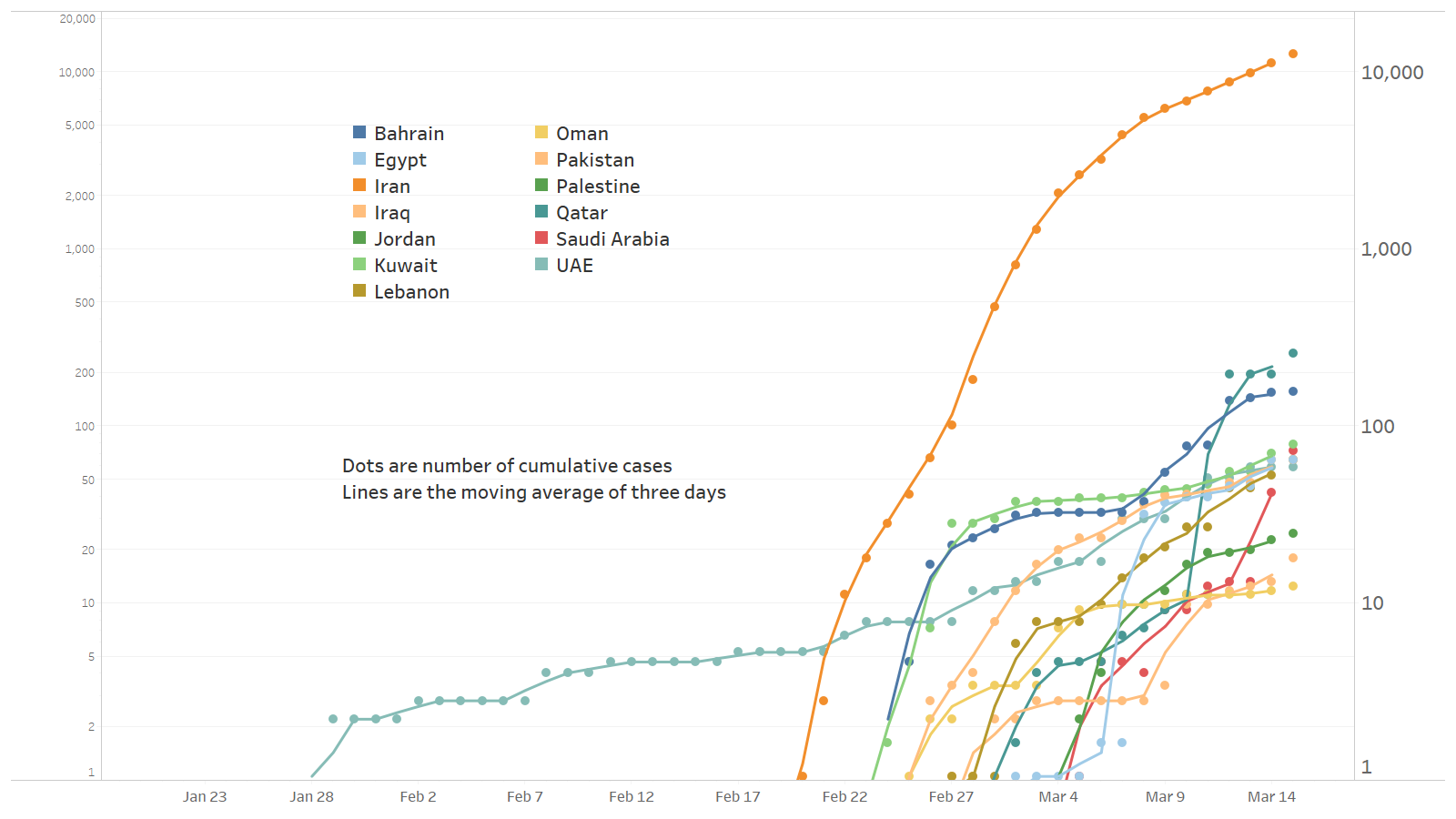1456x819 pixels.
Task: Click Iran's final topmost orange data point
Action: pos(1292,55)
